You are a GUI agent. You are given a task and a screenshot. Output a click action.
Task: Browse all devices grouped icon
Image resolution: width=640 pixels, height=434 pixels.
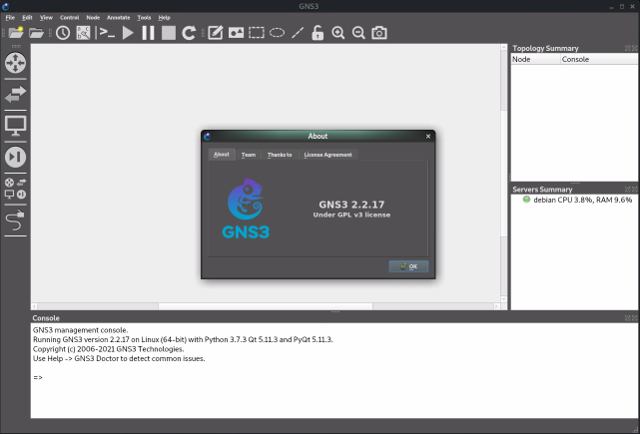16,188
